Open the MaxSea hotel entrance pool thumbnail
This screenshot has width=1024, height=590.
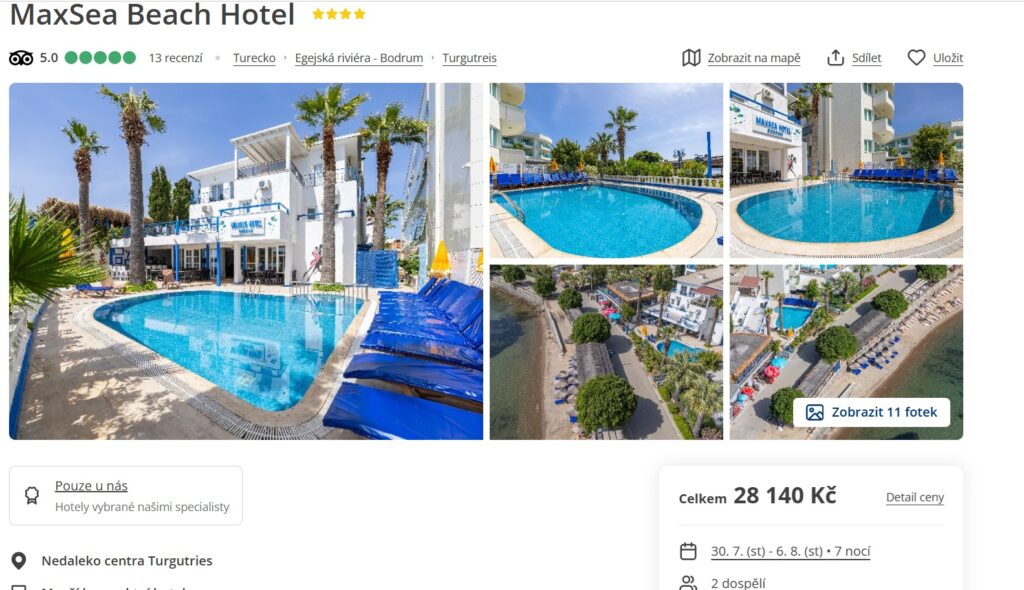[x=846, y=170]
